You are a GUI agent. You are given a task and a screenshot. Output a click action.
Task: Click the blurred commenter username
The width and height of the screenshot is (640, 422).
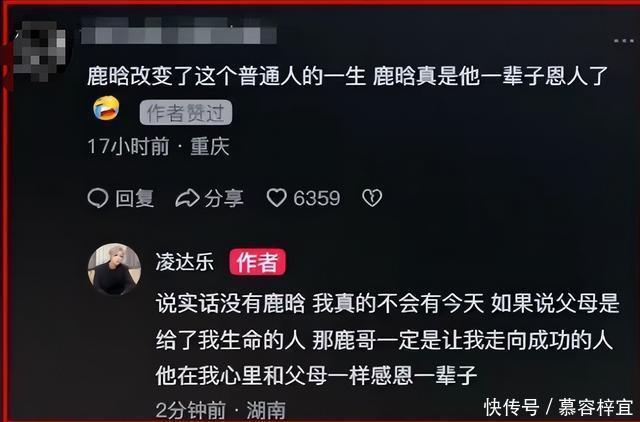click(179, 32)
